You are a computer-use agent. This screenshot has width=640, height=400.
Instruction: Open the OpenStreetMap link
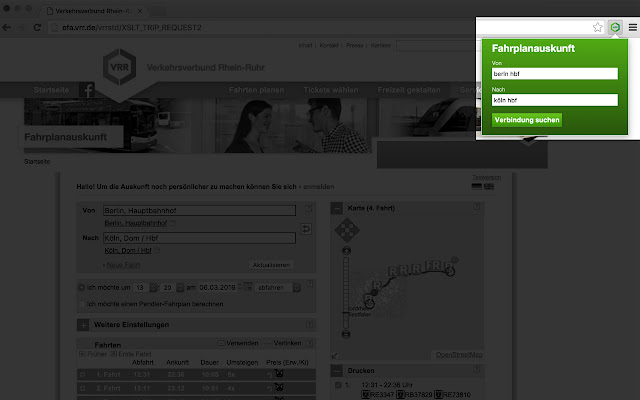[459, 355]
